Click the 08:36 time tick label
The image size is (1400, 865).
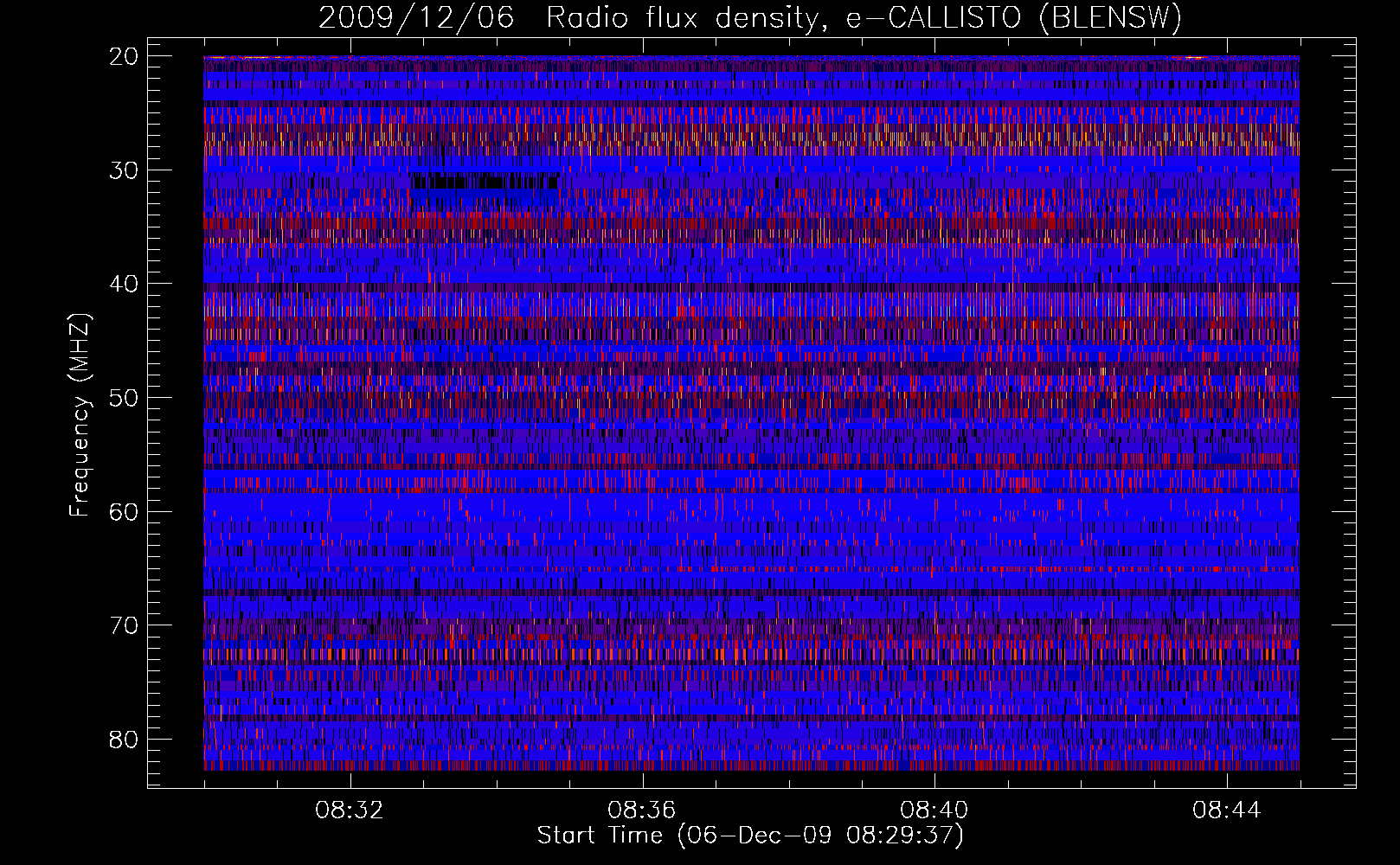[642, 811]
